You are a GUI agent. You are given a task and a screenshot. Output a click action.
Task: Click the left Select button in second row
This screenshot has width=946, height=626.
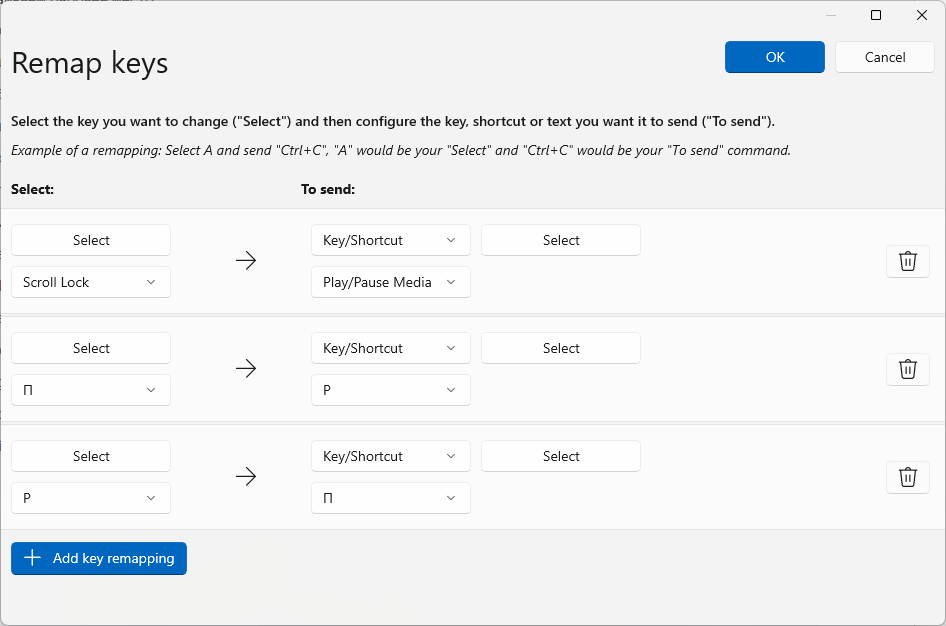[x=91, y=348]
